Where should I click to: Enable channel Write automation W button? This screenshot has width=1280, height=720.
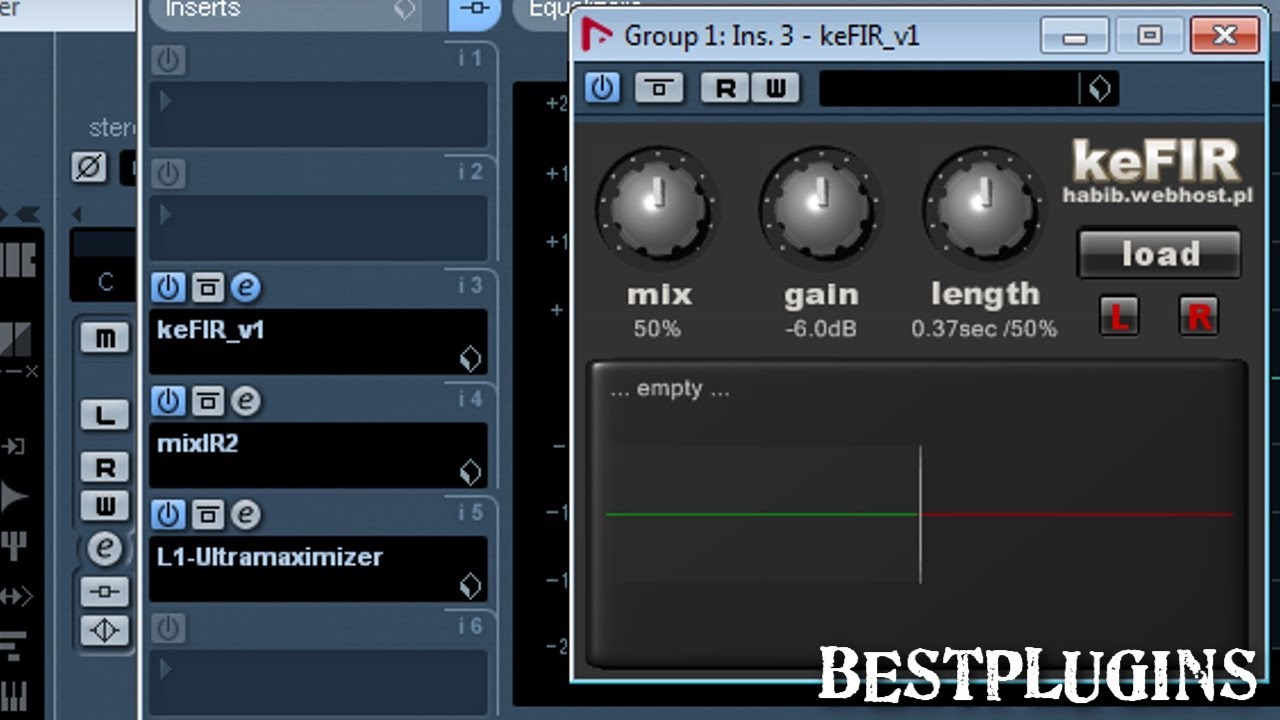pyautogui.click(x=105, y=506)
